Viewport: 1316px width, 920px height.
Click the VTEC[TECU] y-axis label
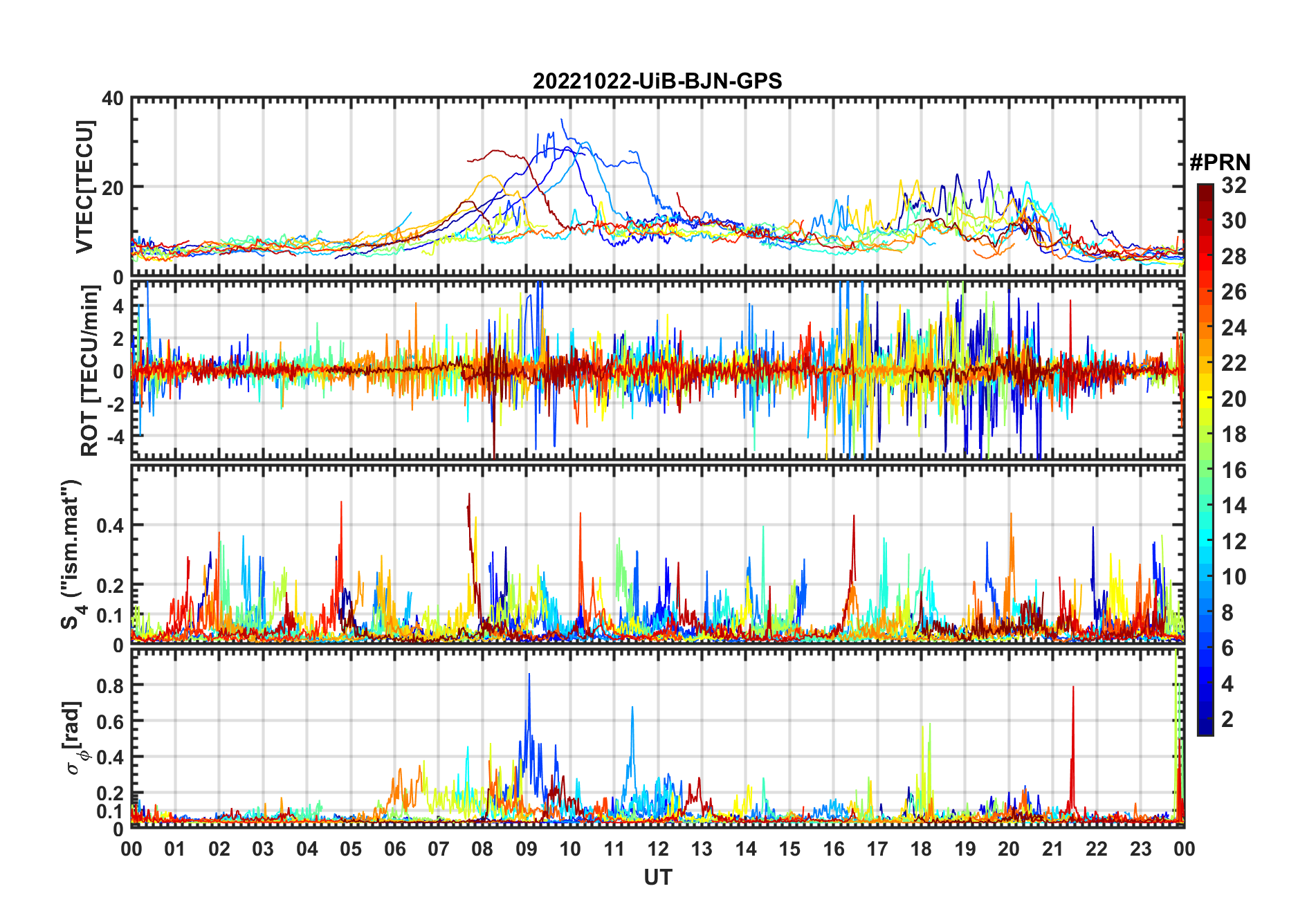pos(84,187)
